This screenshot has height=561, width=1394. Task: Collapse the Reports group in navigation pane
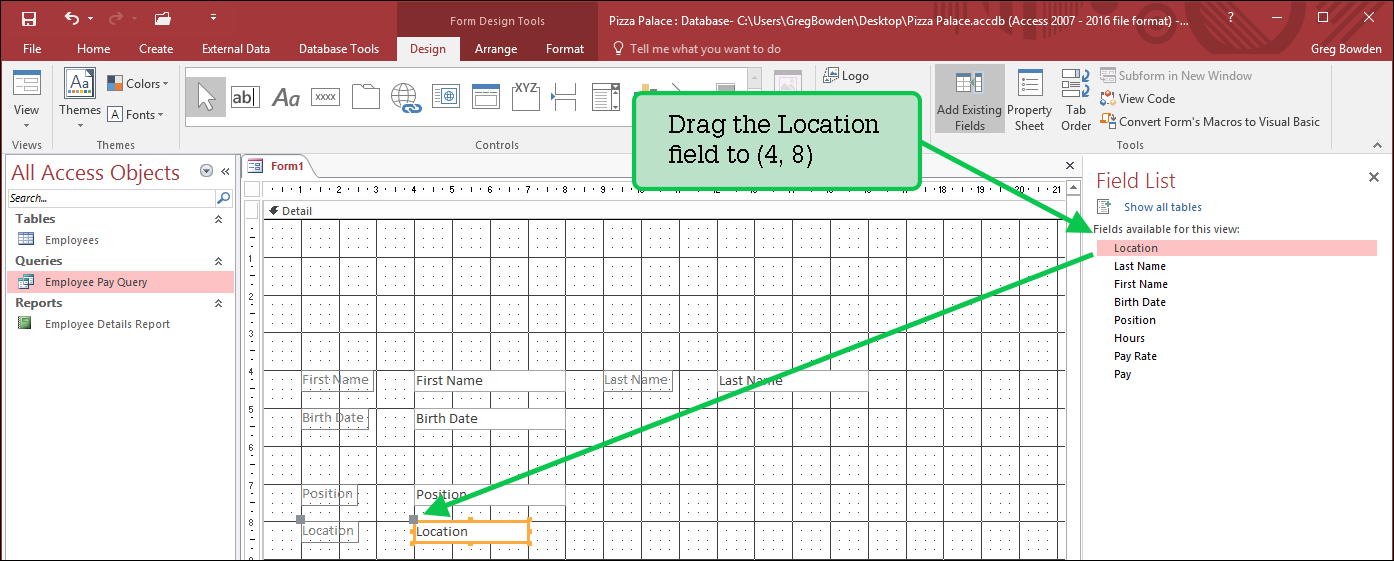219,303
